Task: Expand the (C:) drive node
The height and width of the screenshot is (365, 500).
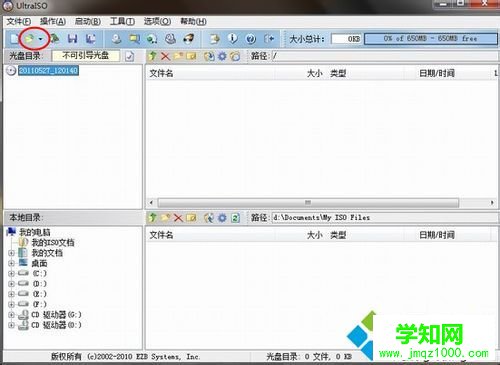Action: pos(11,274)
